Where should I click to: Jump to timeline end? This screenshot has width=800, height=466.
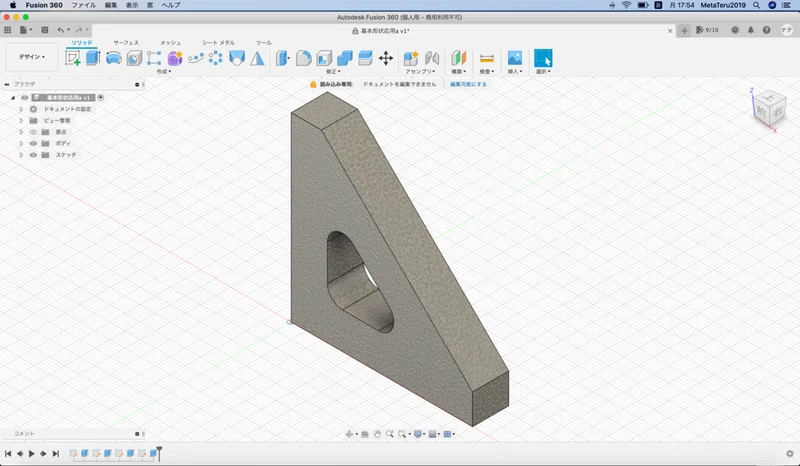click(x=56, y=453)
